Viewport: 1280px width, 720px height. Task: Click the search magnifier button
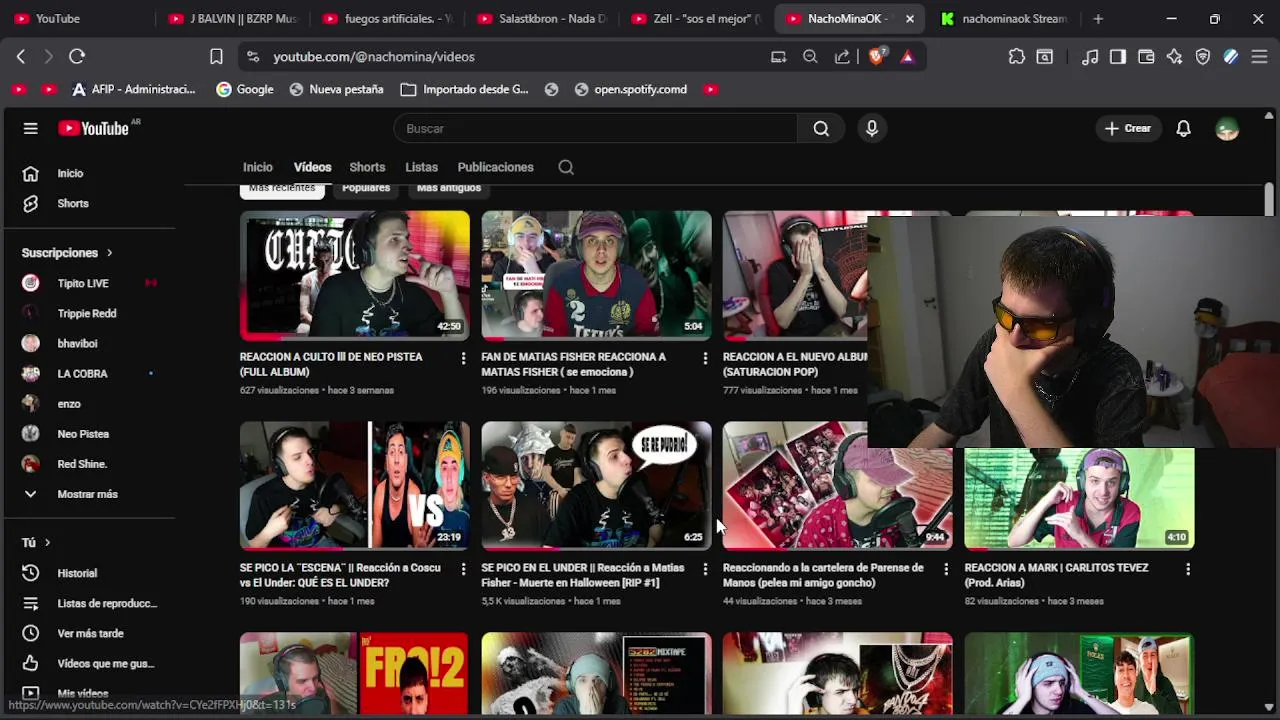[821, 128]
